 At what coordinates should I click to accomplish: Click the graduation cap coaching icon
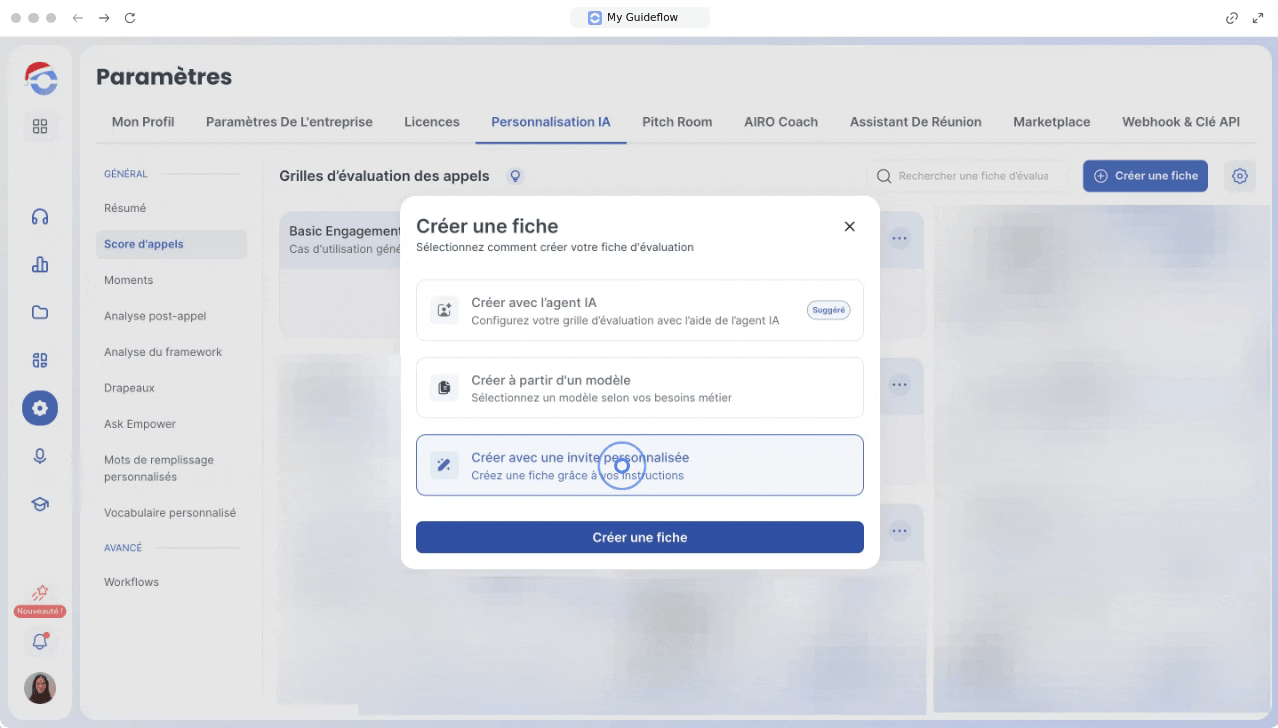click(40, 504)
